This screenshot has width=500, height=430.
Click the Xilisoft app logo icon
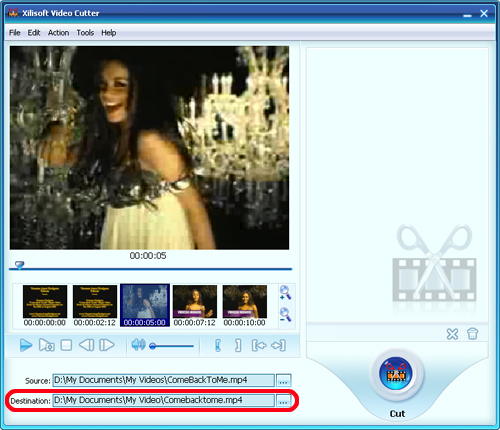[13, 13]
